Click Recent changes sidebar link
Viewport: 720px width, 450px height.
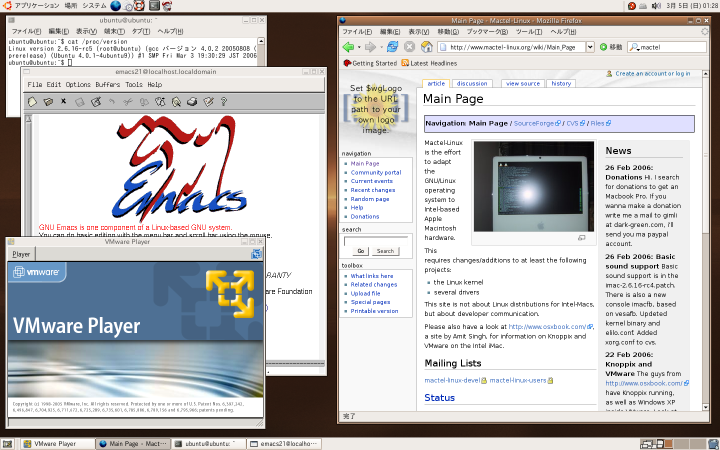coord(373,190)
